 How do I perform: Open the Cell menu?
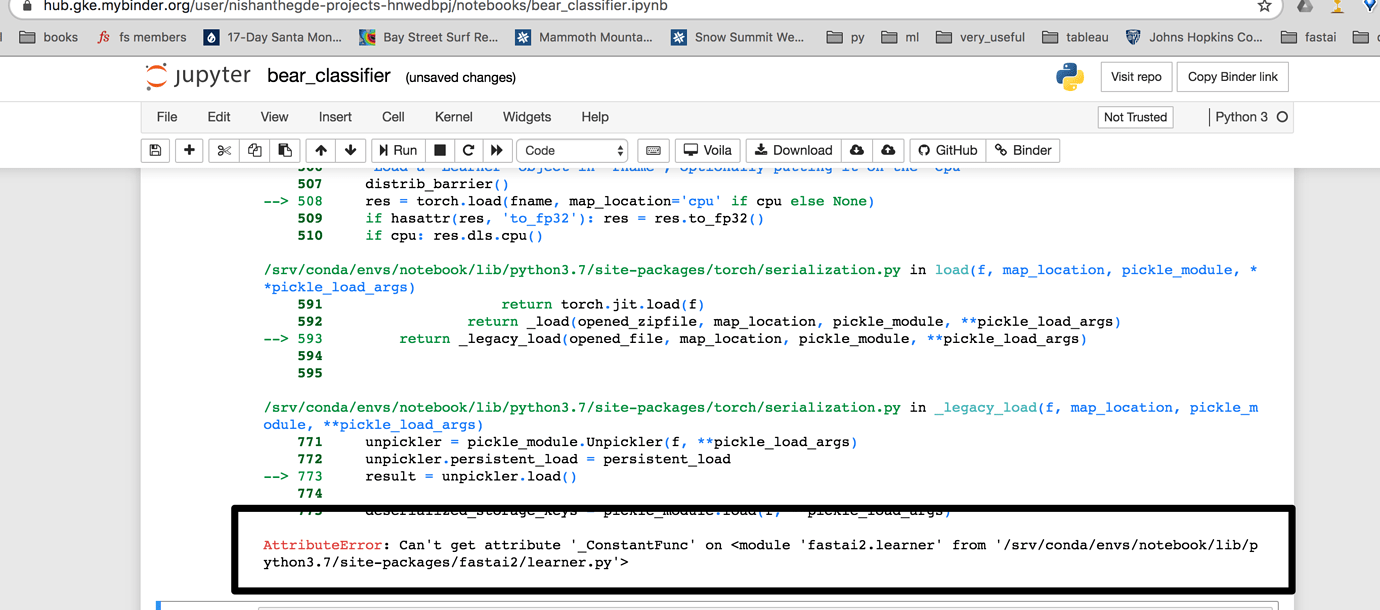393,117
